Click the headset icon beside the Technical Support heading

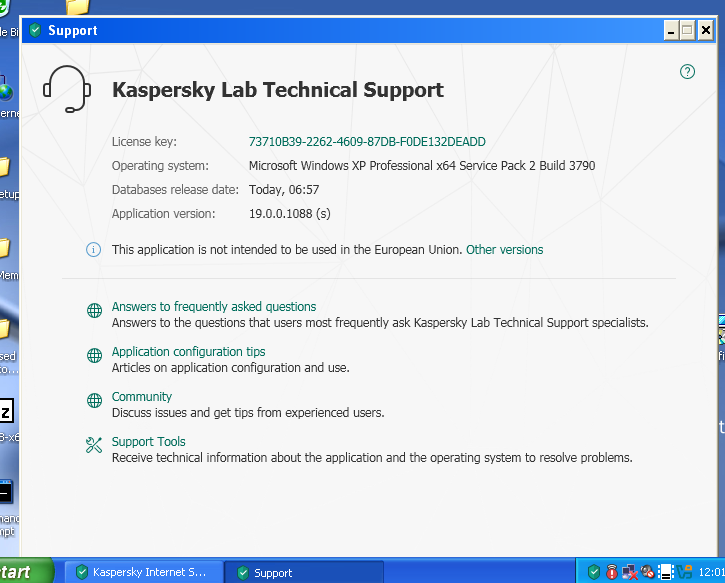click(67, 89)
